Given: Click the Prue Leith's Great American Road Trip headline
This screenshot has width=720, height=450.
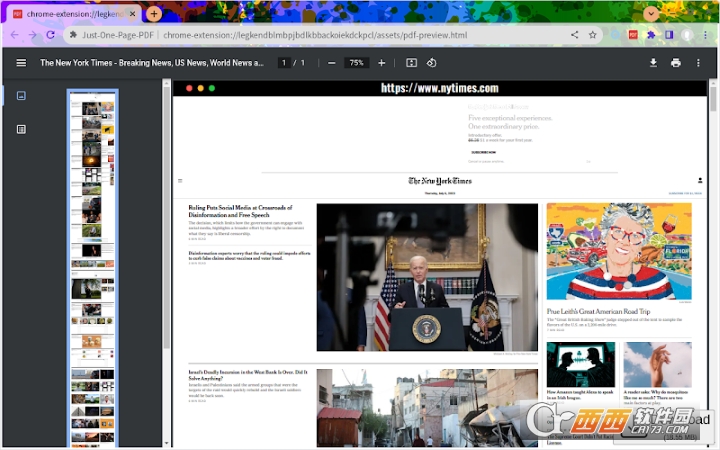Looking at the screenshot, I should [598, 311].
